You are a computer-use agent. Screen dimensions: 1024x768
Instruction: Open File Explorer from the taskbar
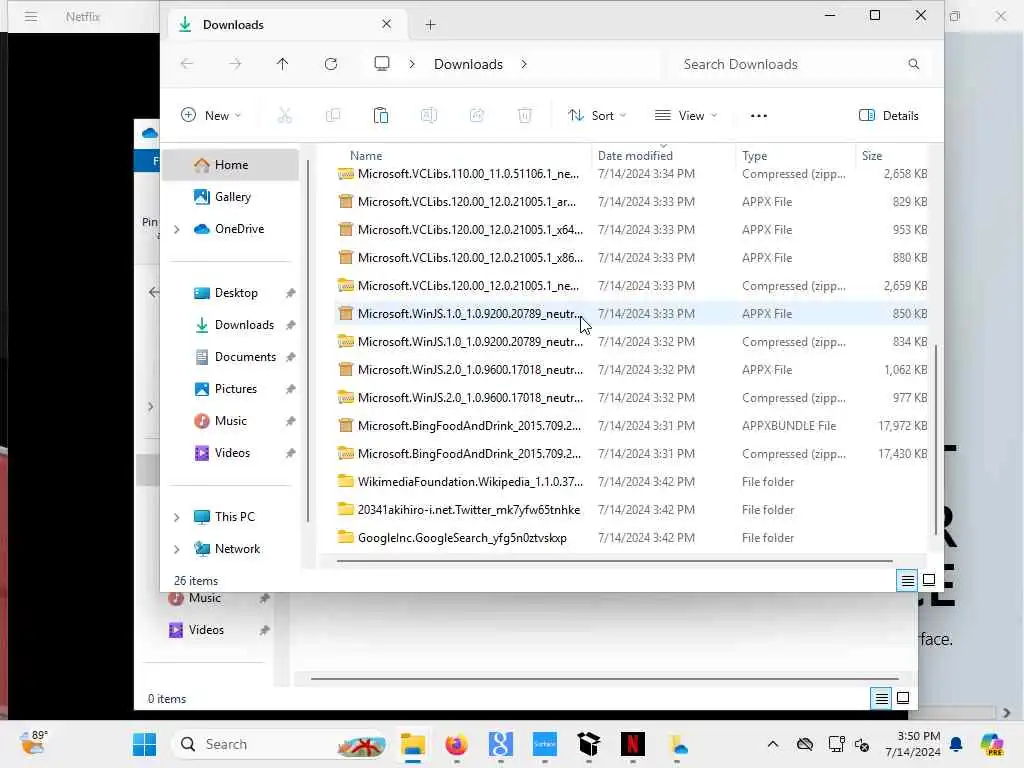pos(413,744)
